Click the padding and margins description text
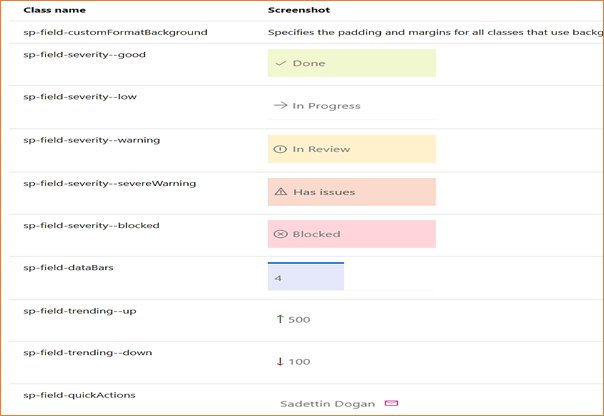Screen dimensions: 604x416 (x=435, y=32)
